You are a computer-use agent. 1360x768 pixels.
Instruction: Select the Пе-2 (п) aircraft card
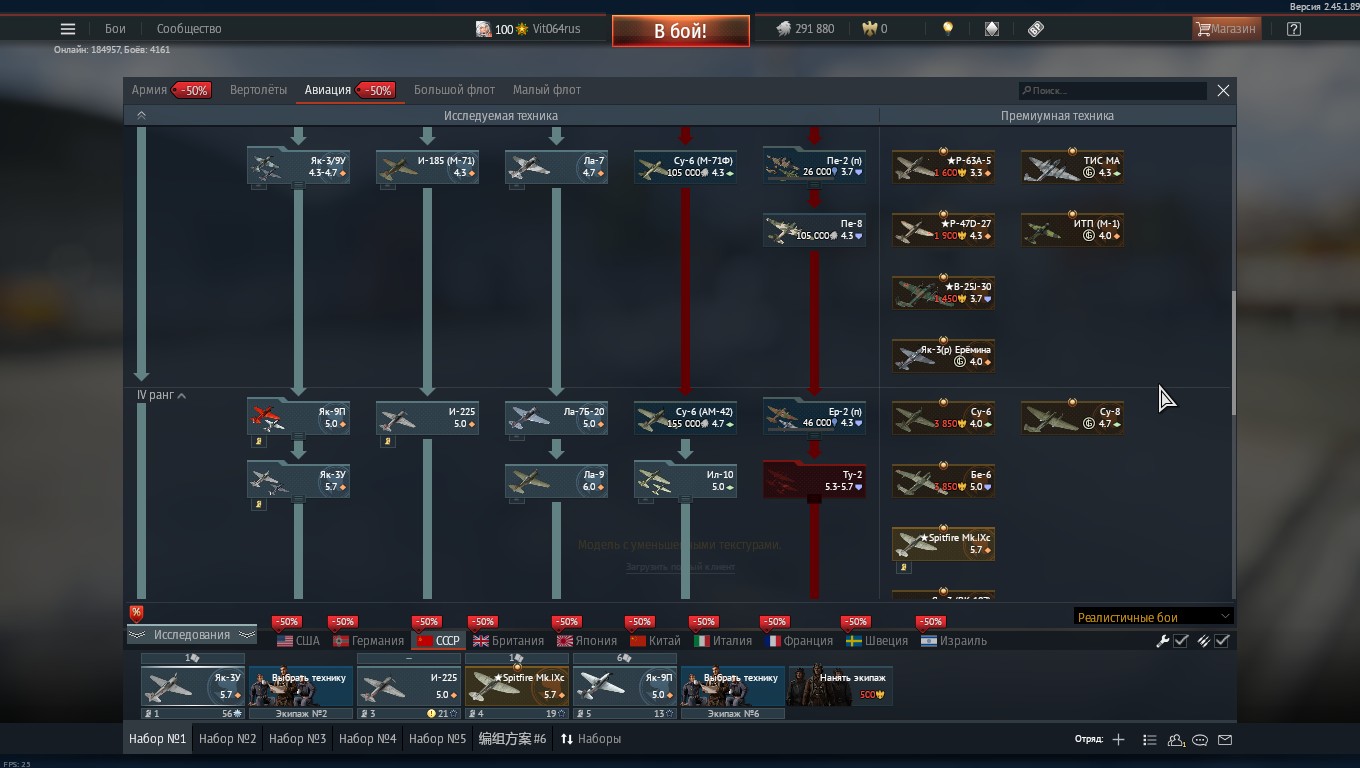click(x=814, y=166)
